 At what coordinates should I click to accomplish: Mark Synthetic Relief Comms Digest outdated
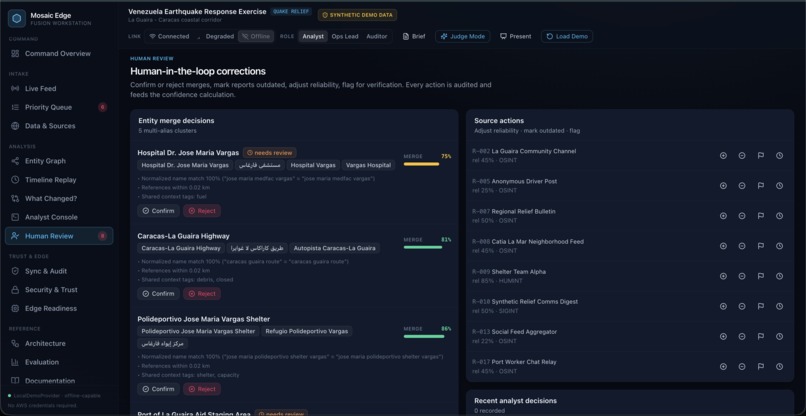click(x=779, y=306)
